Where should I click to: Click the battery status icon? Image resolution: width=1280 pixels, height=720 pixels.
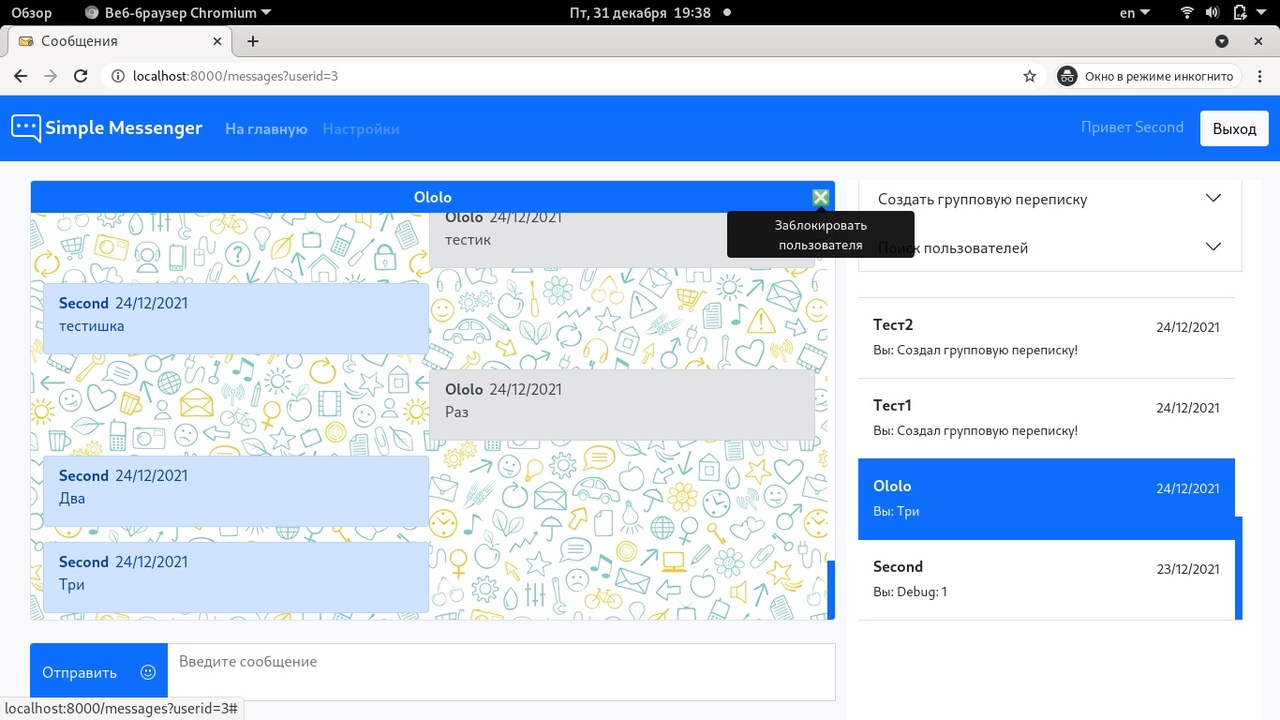pos(1240,13)
